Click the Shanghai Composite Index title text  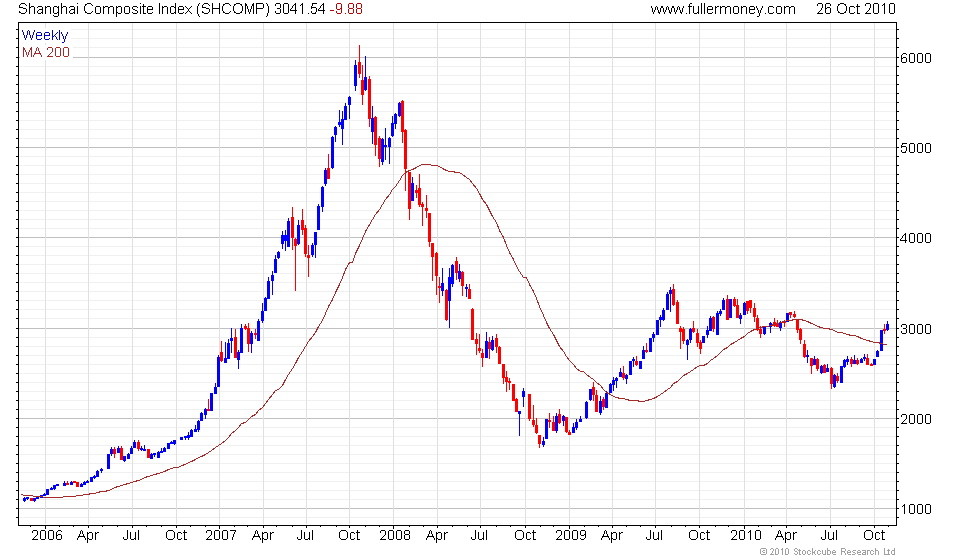pos(144,9)
